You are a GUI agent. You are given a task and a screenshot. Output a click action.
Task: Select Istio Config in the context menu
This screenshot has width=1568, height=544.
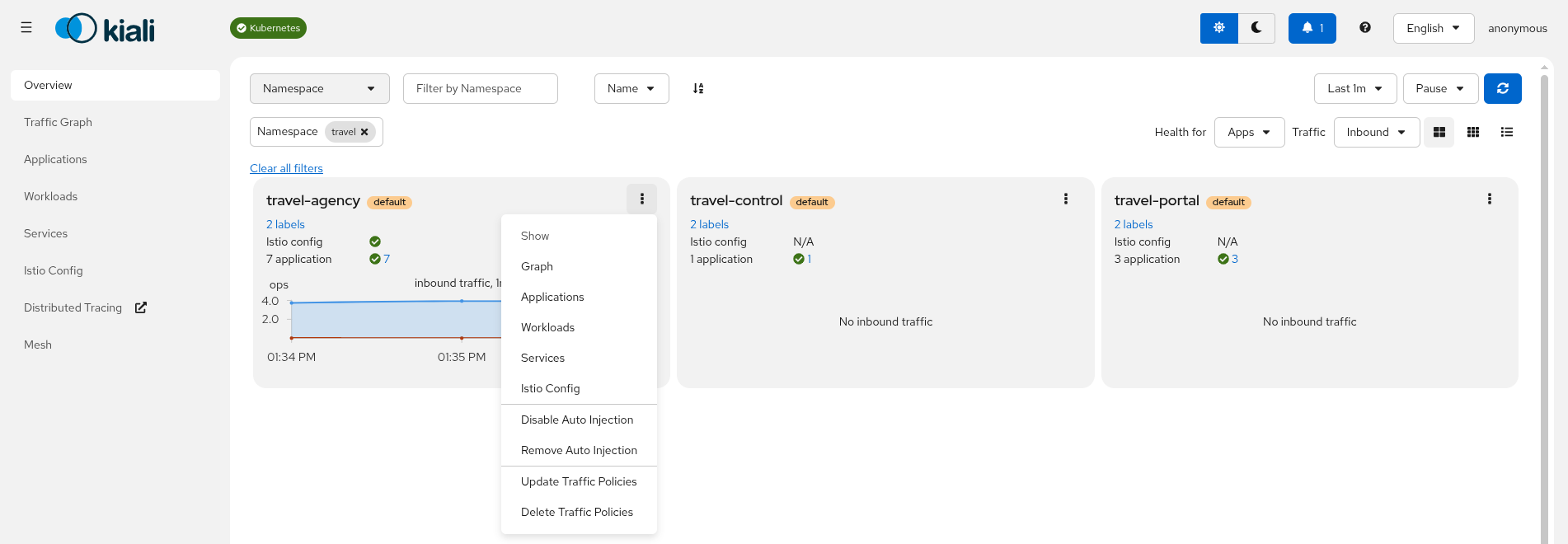579,388
